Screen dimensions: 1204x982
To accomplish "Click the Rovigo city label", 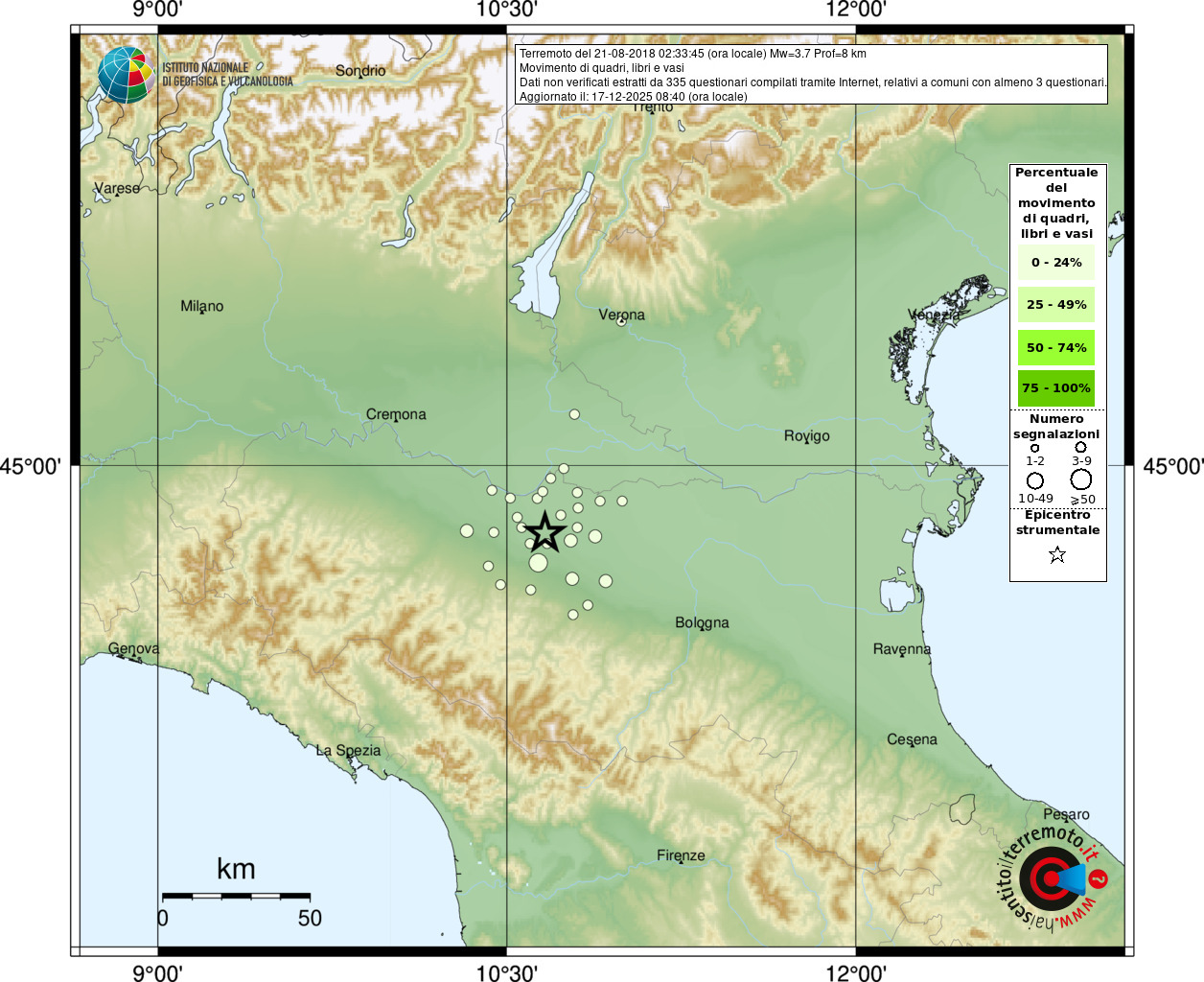I will 807,435.
